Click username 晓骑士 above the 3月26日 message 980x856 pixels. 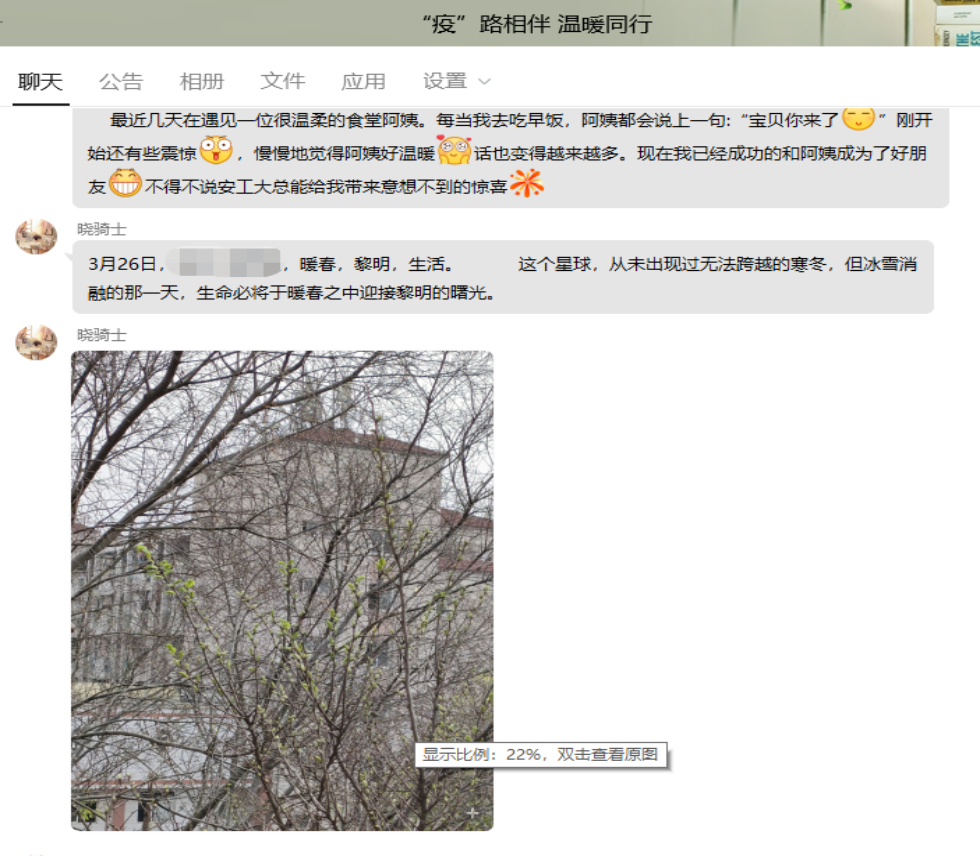[102, 229]
